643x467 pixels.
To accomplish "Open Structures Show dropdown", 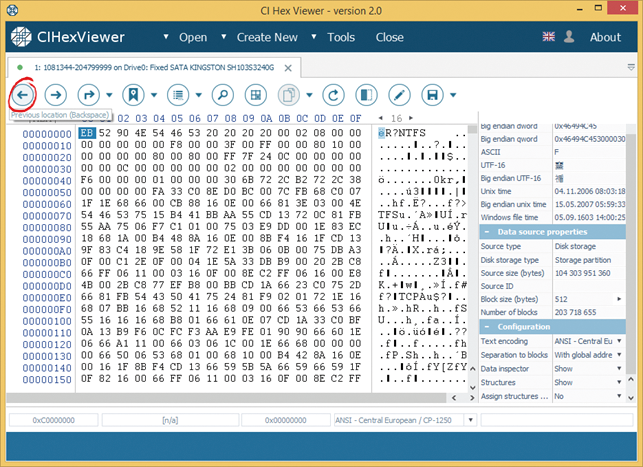I will point(619,382).
